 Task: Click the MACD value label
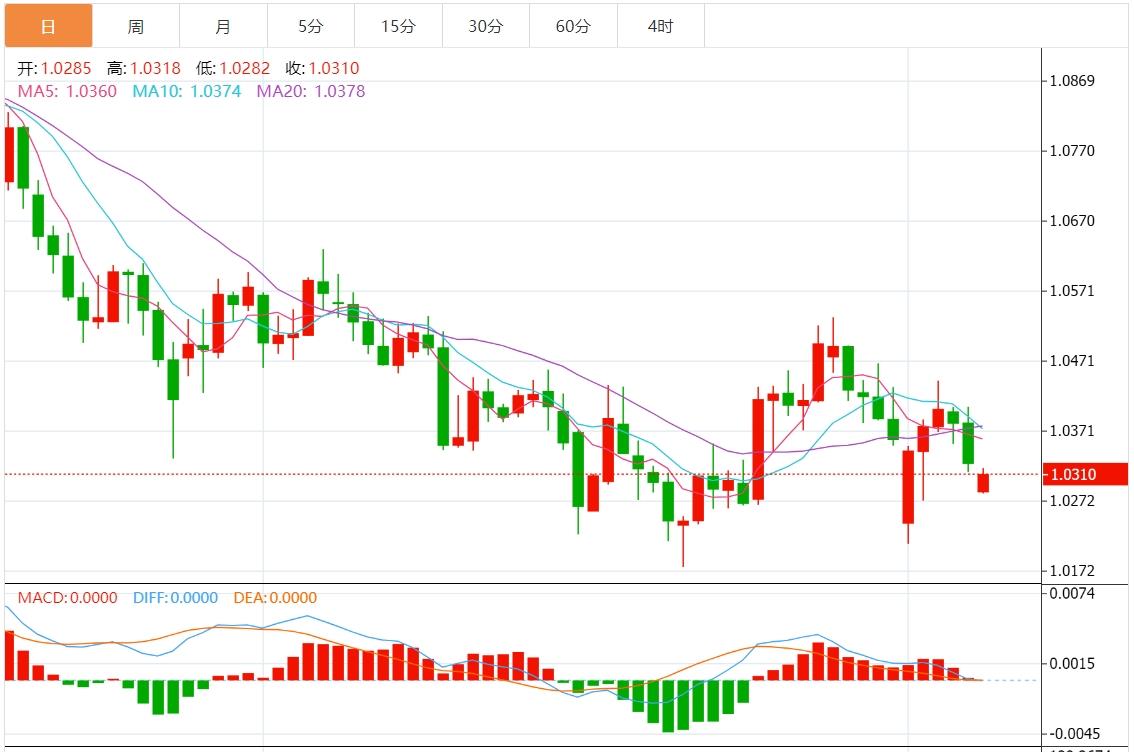tap(67, 598)
